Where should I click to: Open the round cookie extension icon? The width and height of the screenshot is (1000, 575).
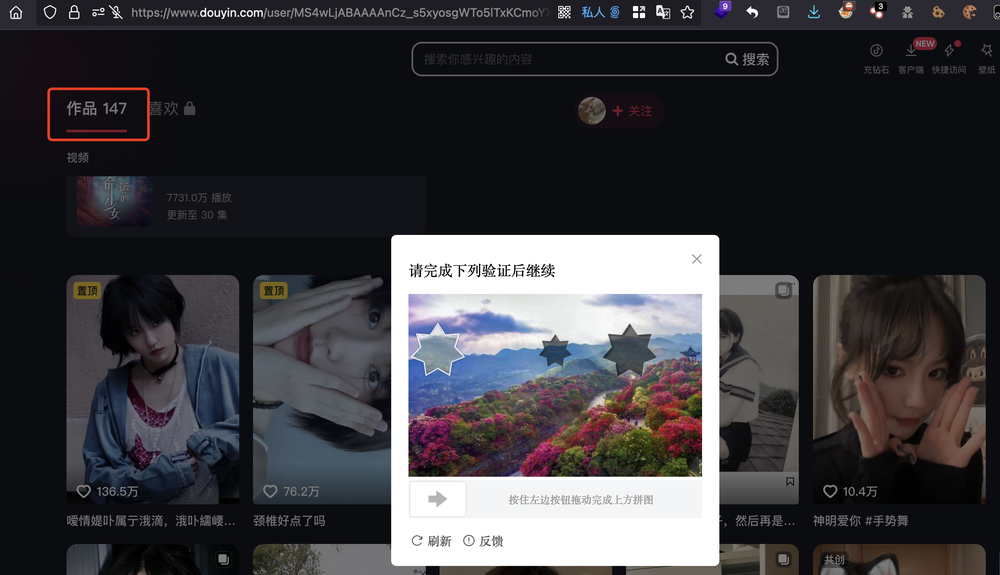coord(969,12)
